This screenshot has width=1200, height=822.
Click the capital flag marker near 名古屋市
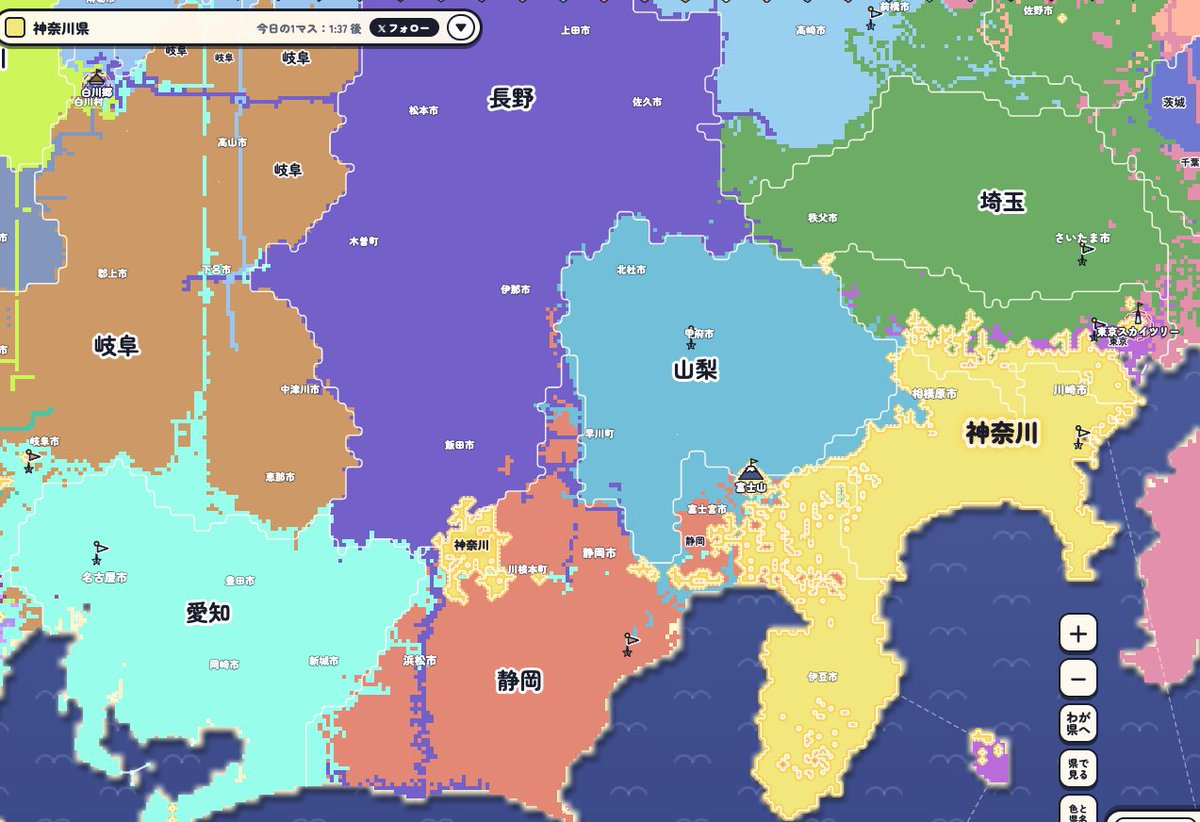(98, 552)
